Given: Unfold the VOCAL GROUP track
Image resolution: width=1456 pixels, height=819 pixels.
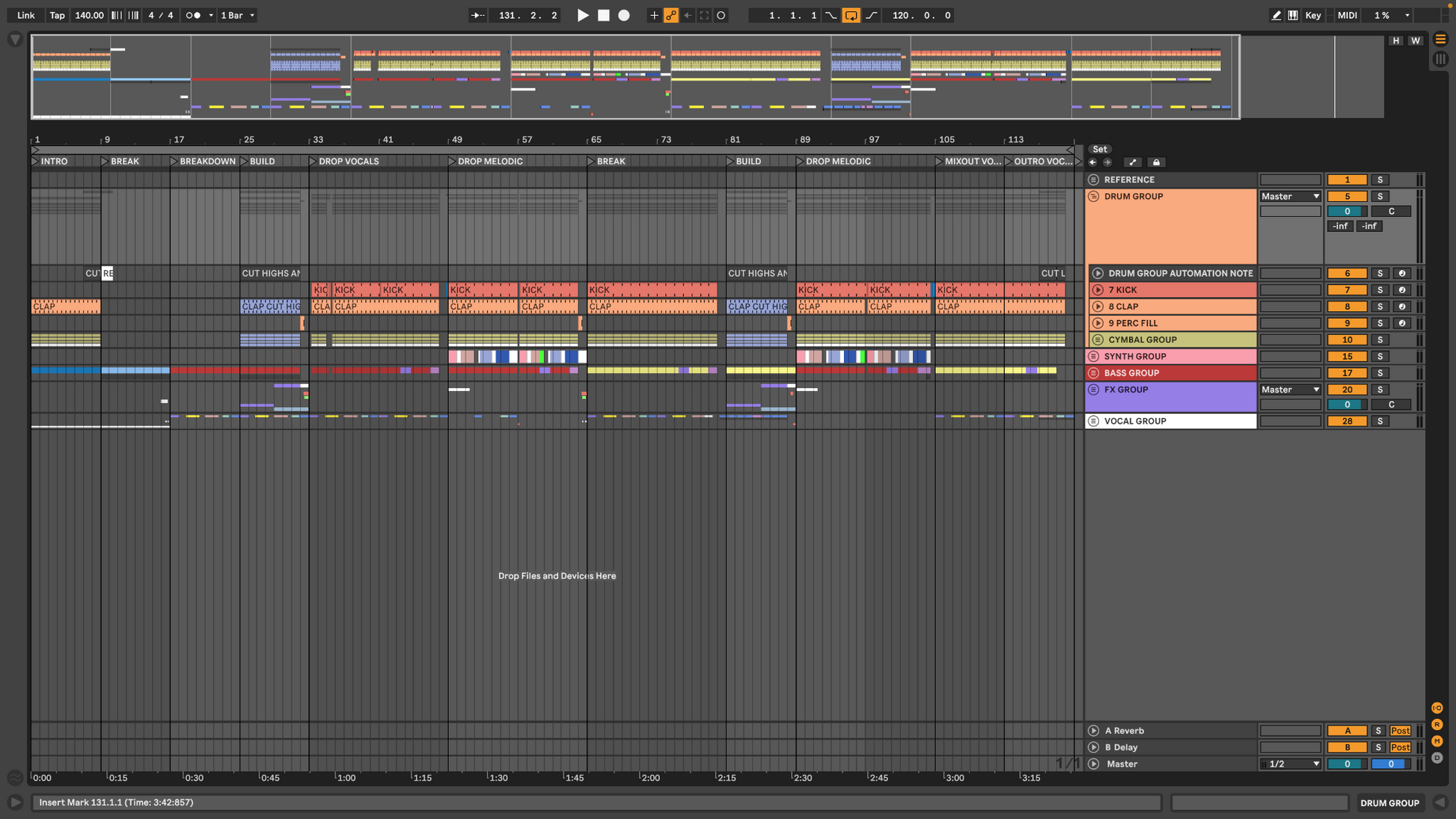Looking at the screenshot, I should 1093,421.
